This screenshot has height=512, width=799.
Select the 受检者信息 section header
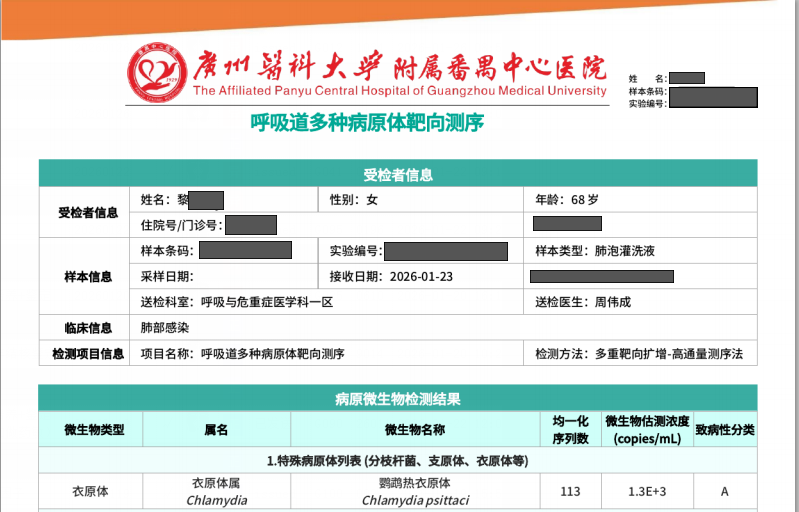tap(398, 174)
